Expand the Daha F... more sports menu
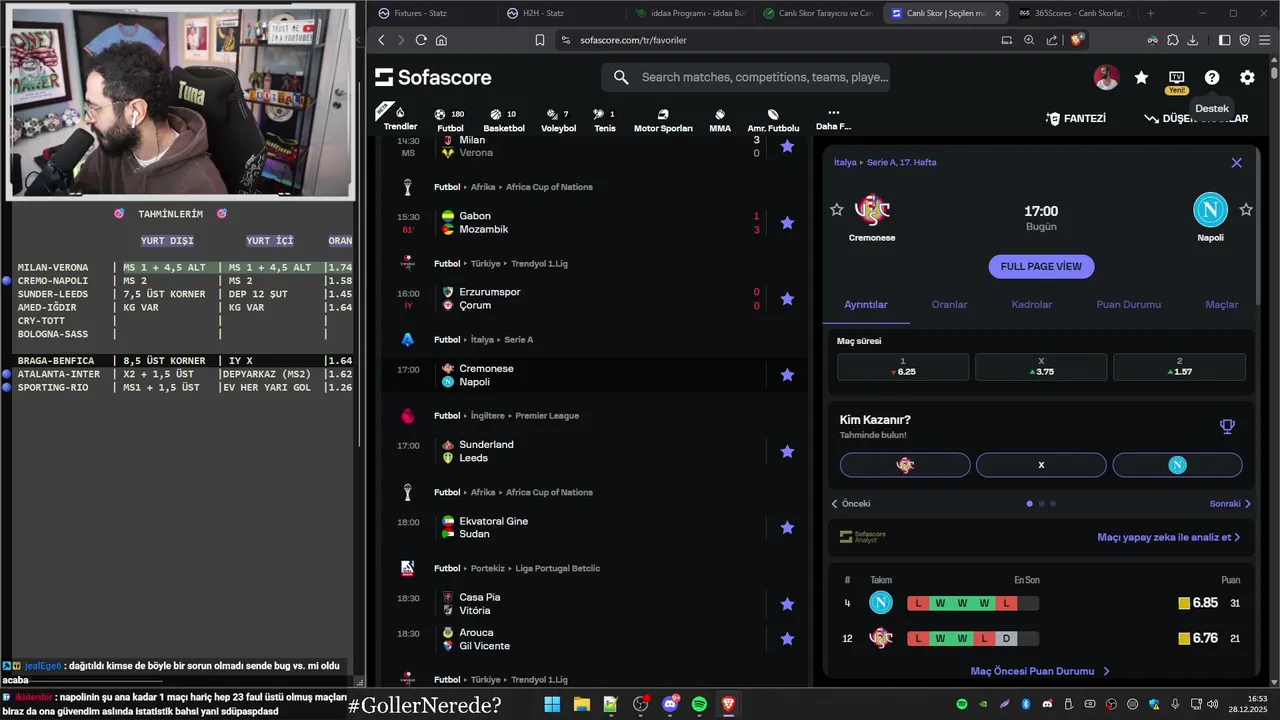The width and height of the screenshot is (1280, 720). coord(833,120)
